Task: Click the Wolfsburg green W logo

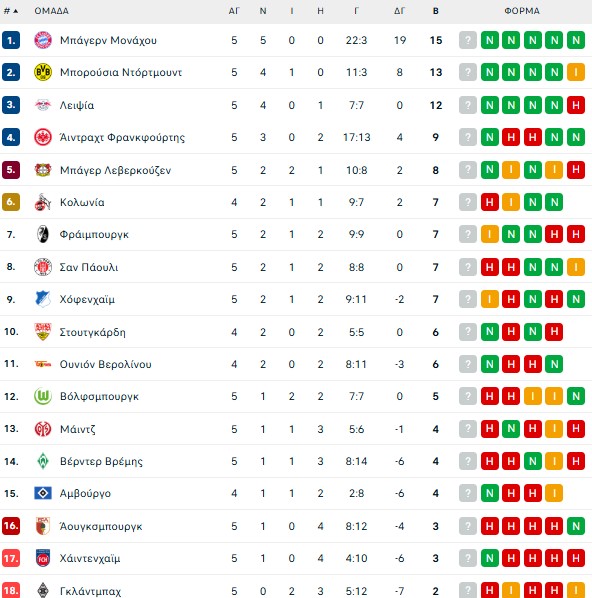Action: 43,396
